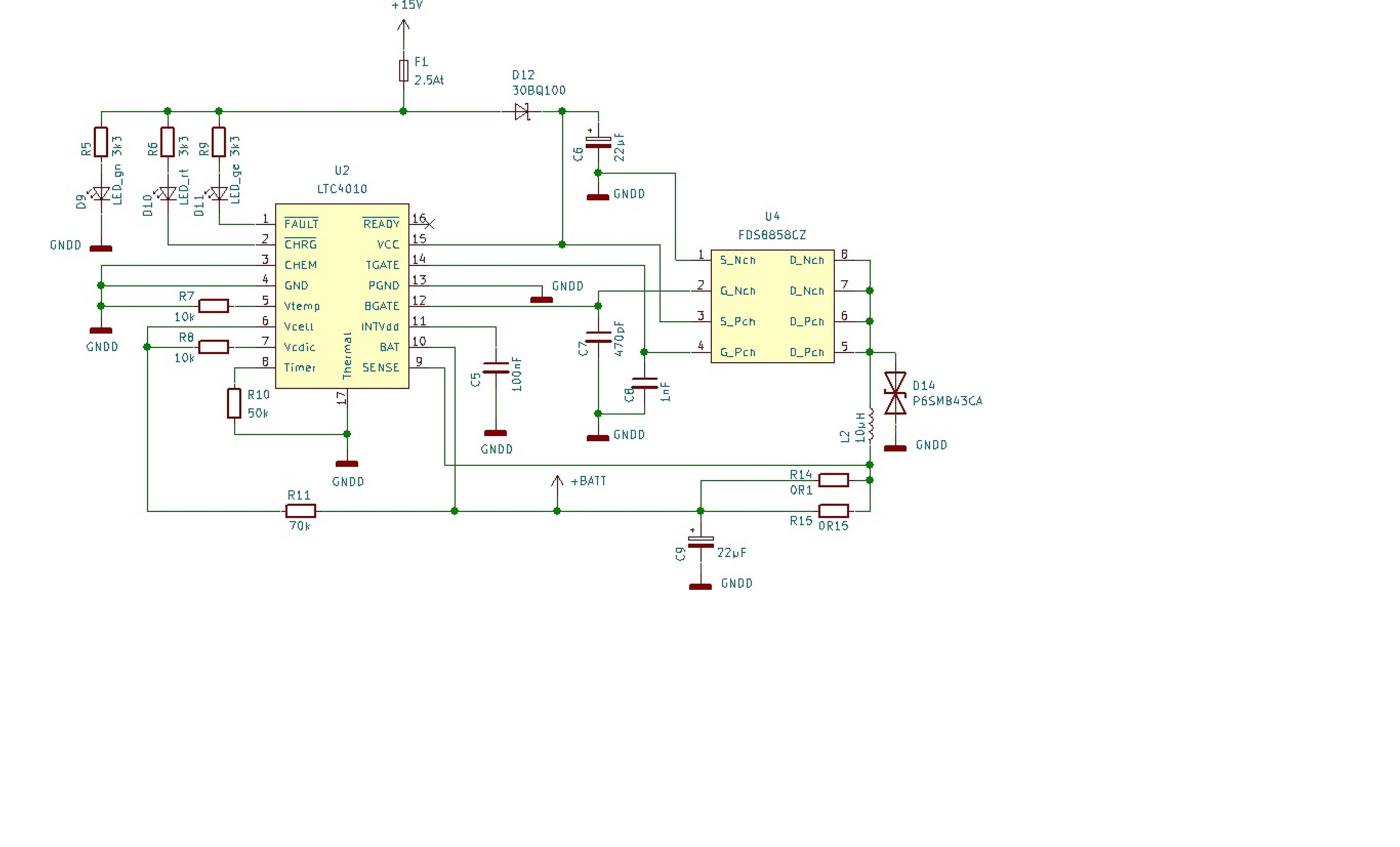Click the C9 22µF capacitor symbol

[701, 542]
